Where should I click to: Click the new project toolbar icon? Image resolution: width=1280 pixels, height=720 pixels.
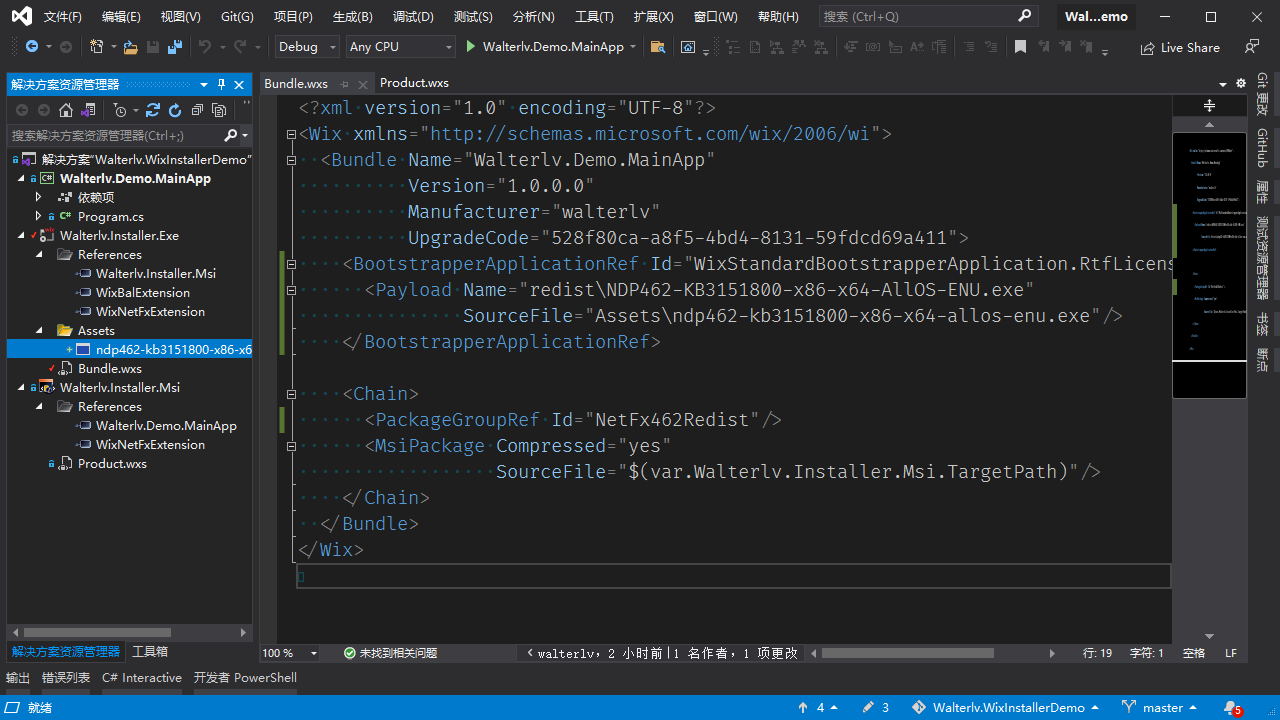coord(97,47)
